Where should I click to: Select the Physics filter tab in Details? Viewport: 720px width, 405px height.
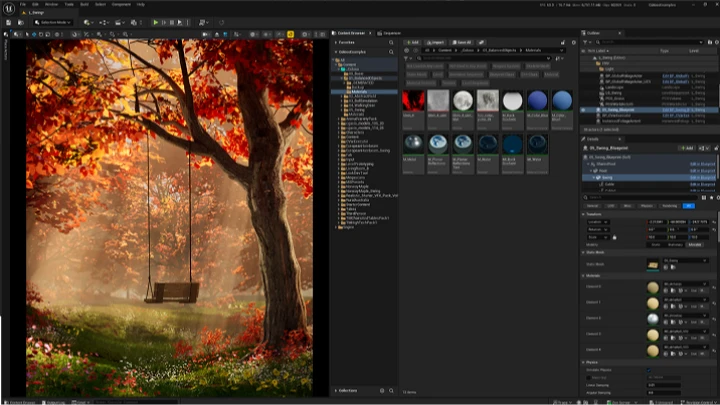pyautogui.click(x=647, y=206)
